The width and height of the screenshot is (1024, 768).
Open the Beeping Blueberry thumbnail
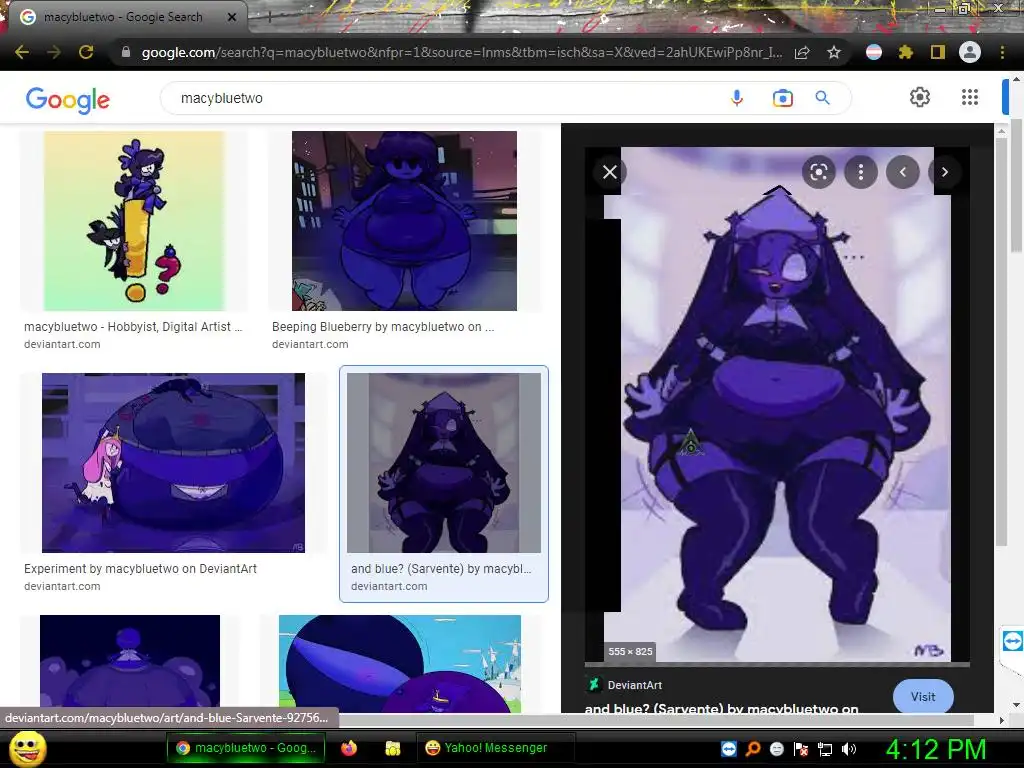404,221
